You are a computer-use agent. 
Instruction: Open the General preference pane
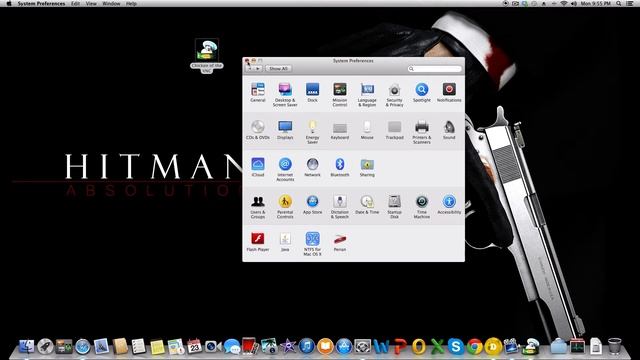258,92
